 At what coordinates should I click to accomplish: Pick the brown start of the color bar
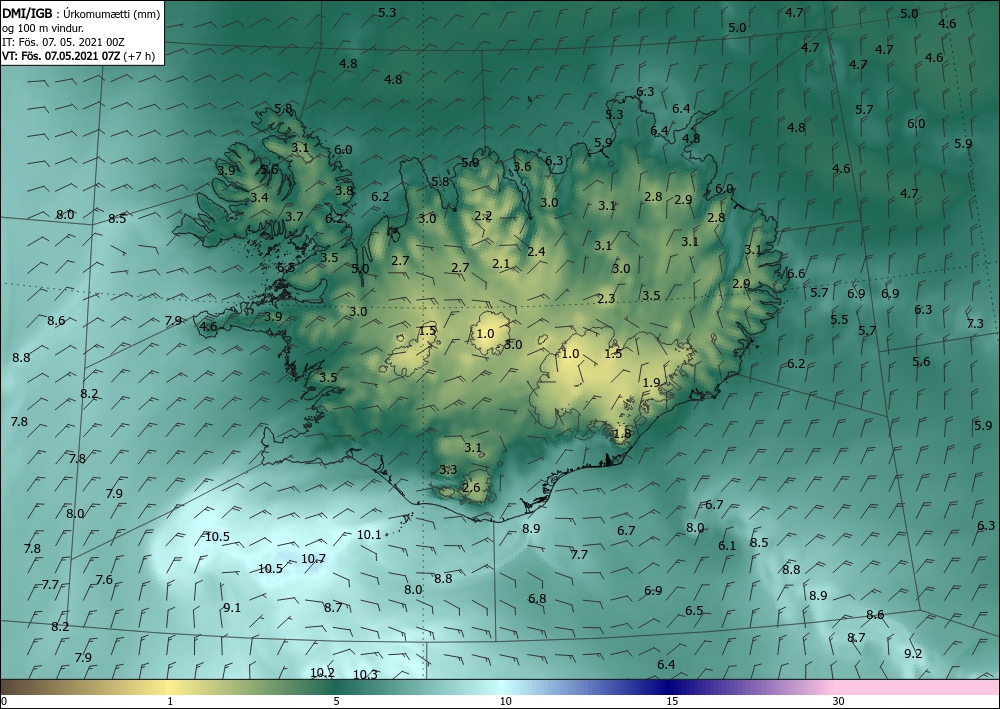(x=19, y=687)
